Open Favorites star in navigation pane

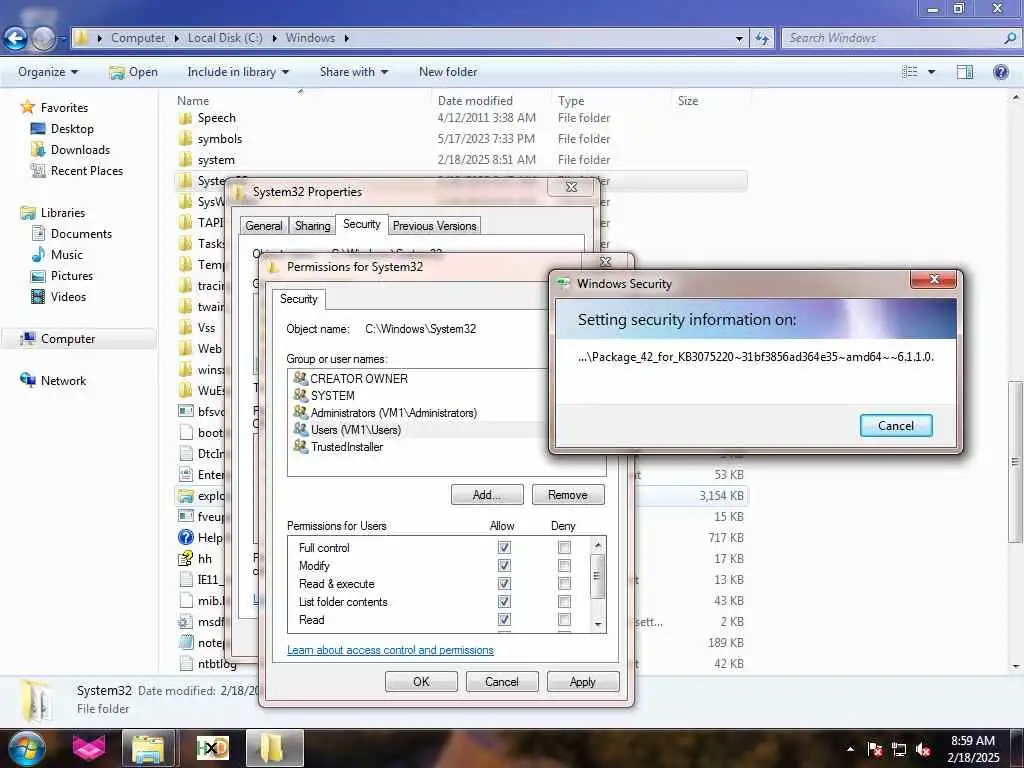coord(27,107)
